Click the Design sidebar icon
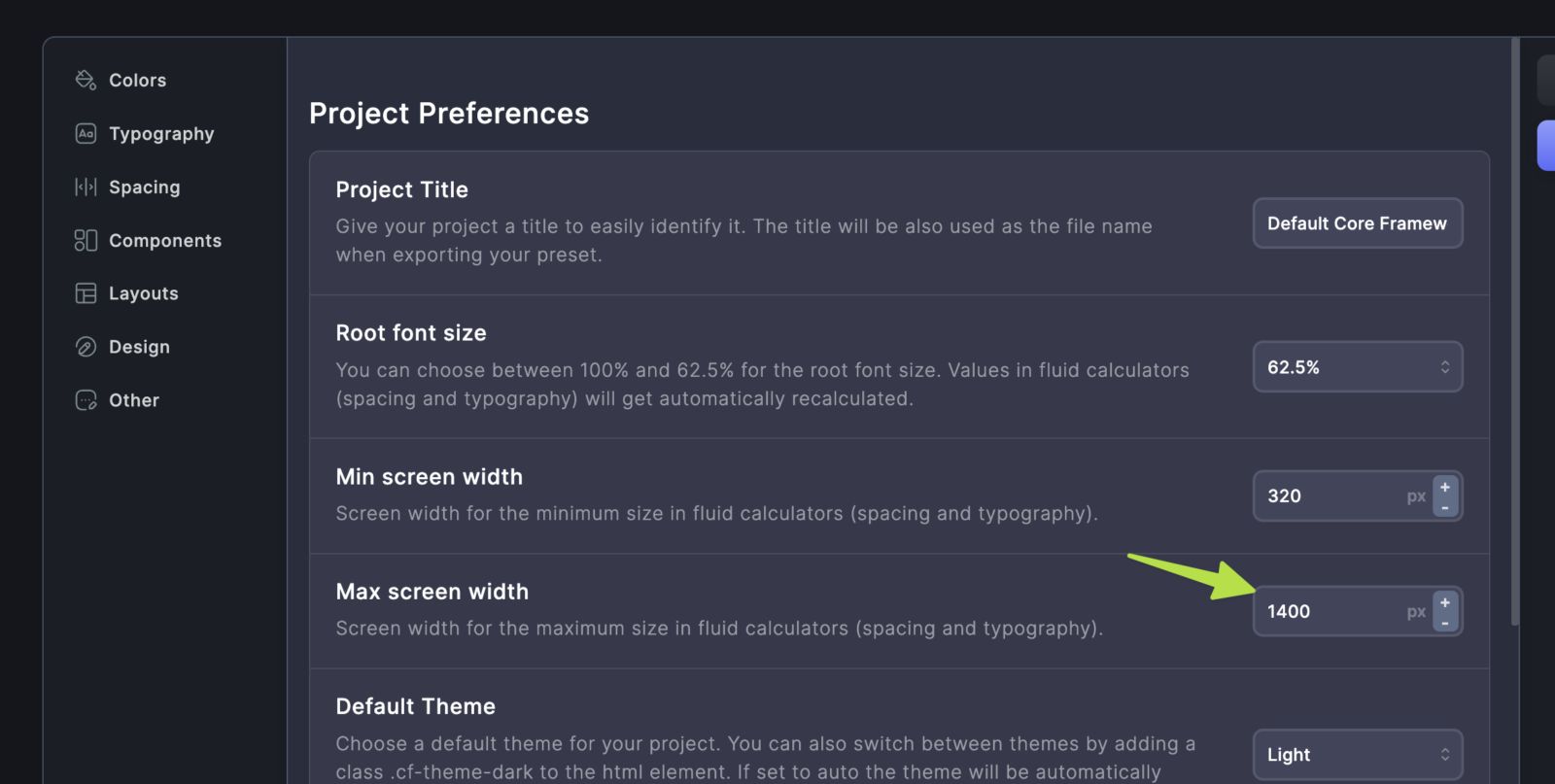The height and width of the screenshot is (784, 1555). [86, 347]
